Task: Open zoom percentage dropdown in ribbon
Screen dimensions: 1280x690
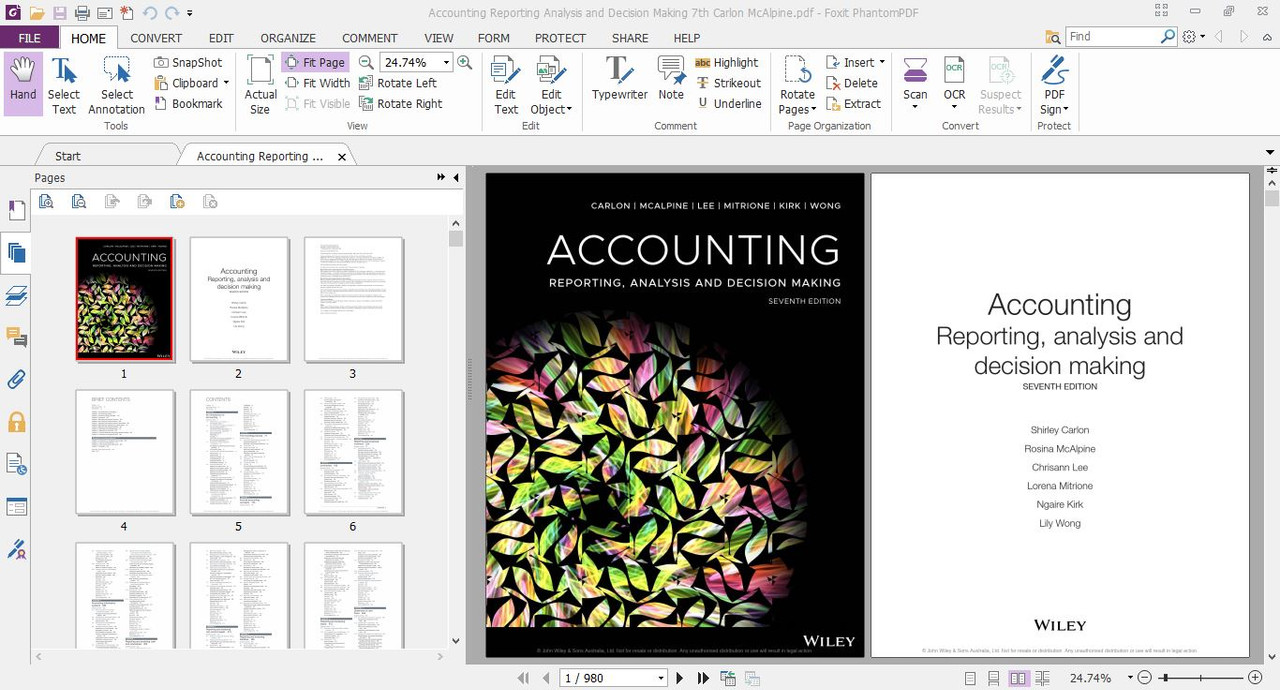Action: pos(446,62)
